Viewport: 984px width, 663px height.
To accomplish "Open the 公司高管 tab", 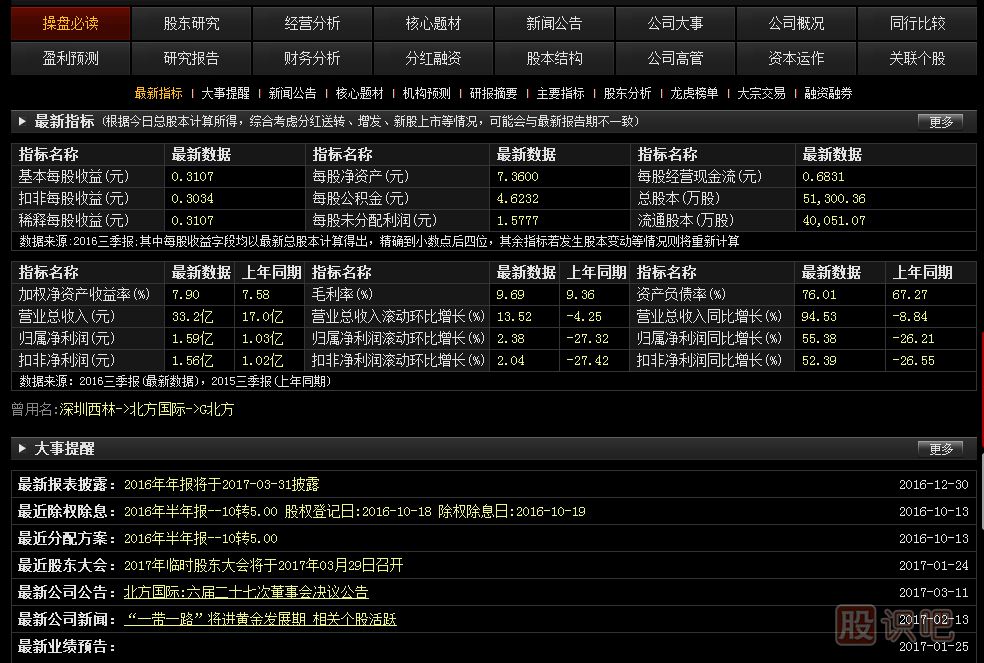I will click(675, 58).
